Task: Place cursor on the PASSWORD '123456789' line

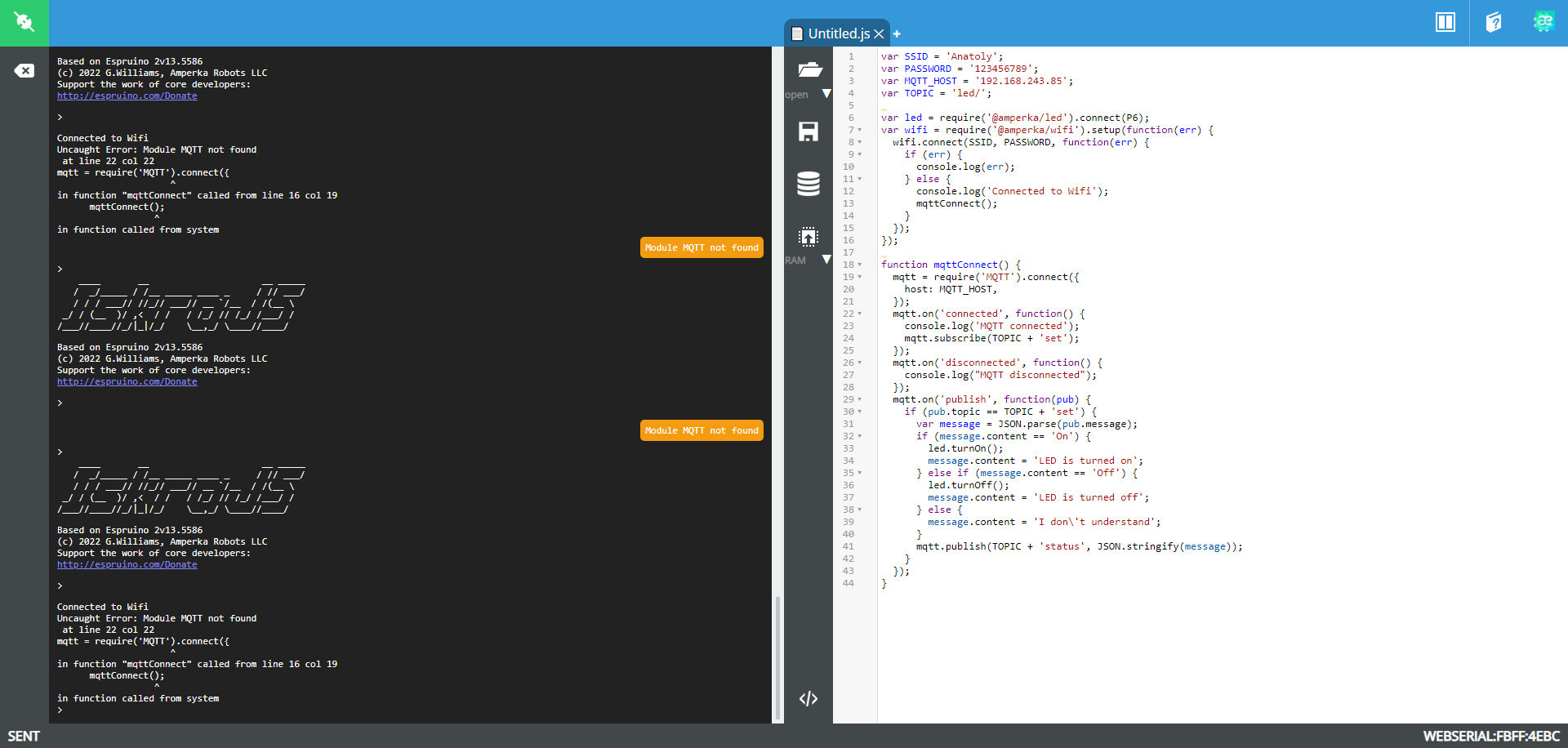Action: [960, 69]
